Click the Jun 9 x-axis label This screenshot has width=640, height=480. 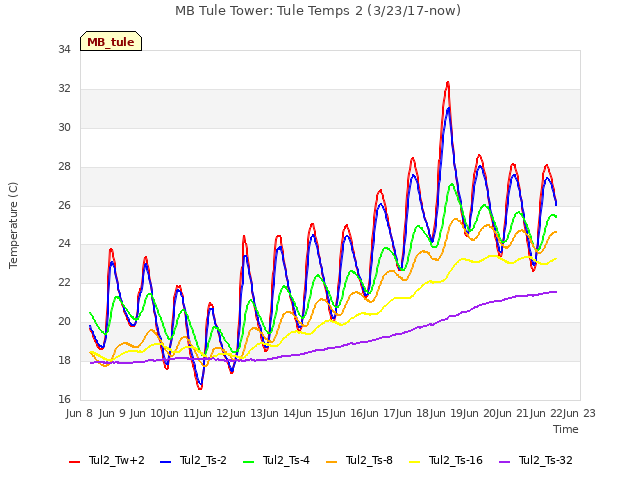coord(112,413)
